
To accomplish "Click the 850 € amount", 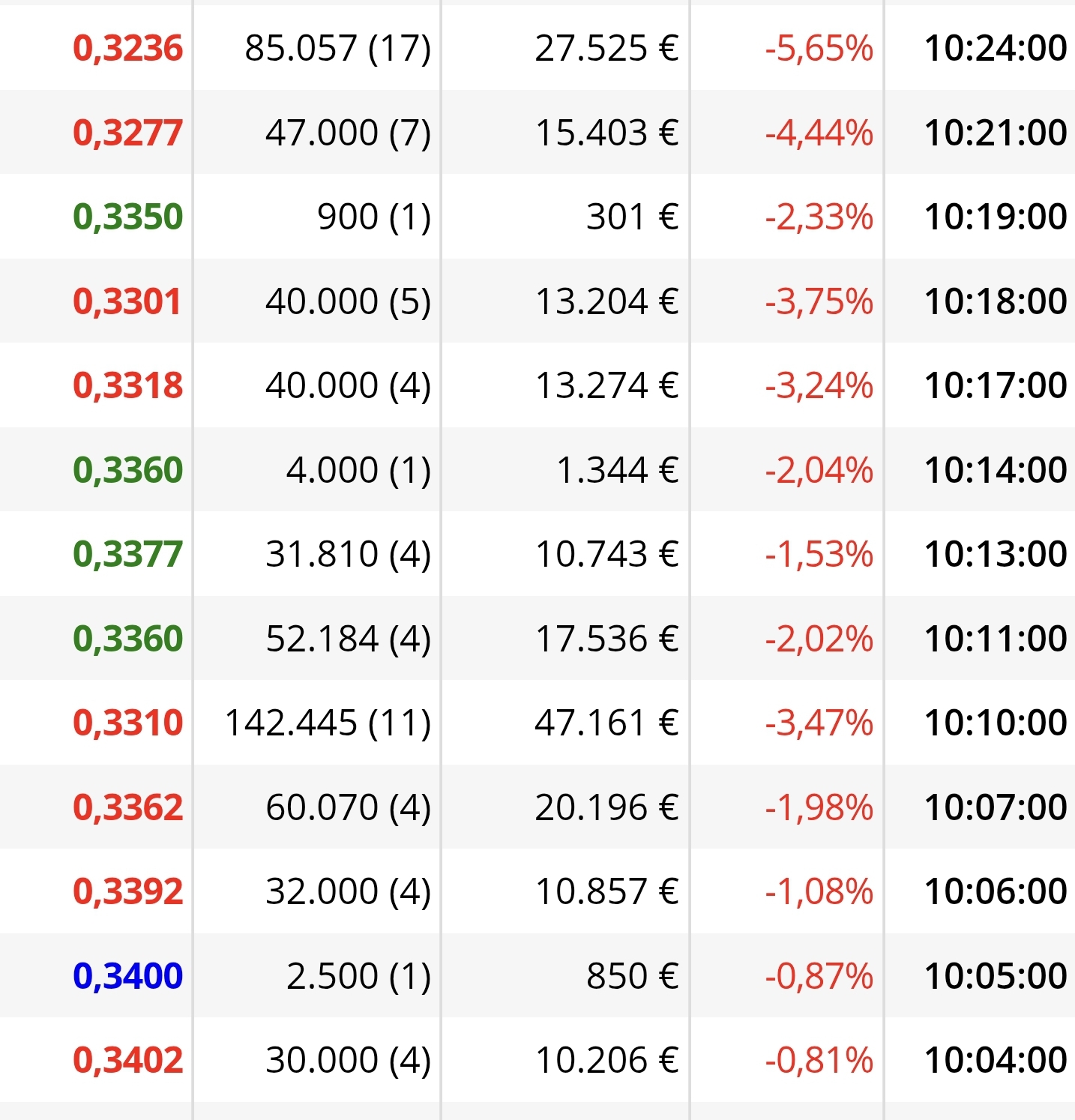I will pos(632,976).
